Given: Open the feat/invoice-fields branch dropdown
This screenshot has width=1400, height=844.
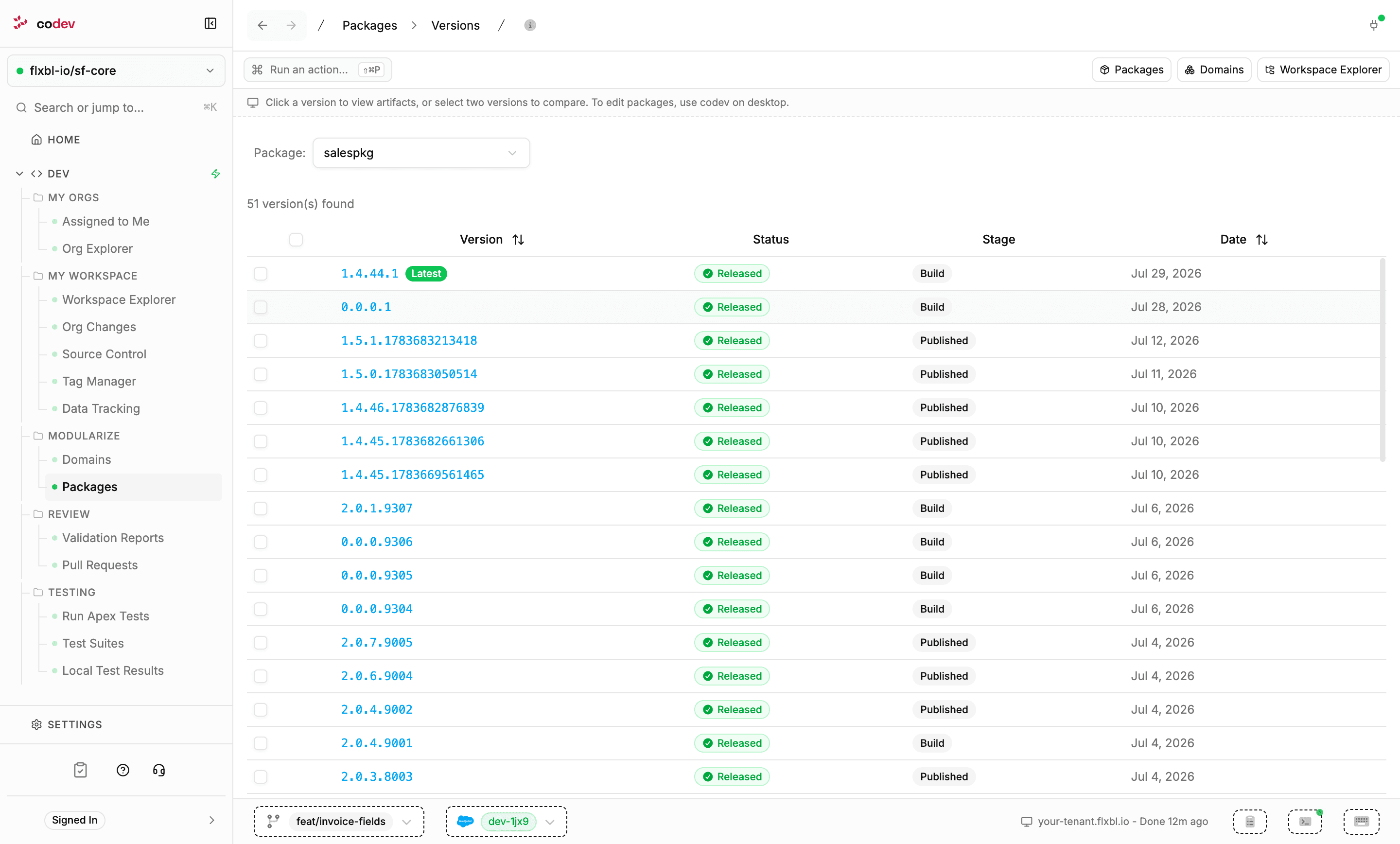Looking at the screenshot, I should pos(339,821).
